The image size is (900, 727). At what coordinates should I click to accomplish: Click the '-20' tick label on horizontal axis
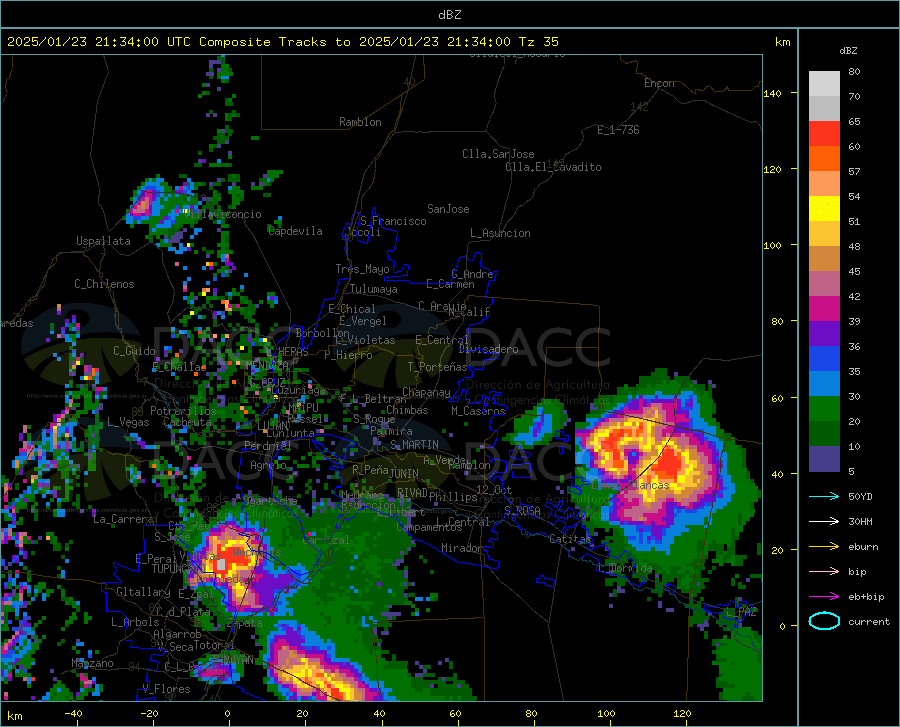(149, 714)
